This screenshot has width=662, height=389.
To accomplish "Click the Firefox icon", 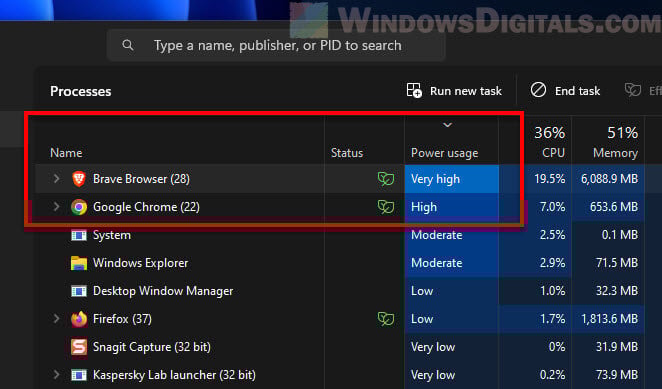I will [79, 319].
